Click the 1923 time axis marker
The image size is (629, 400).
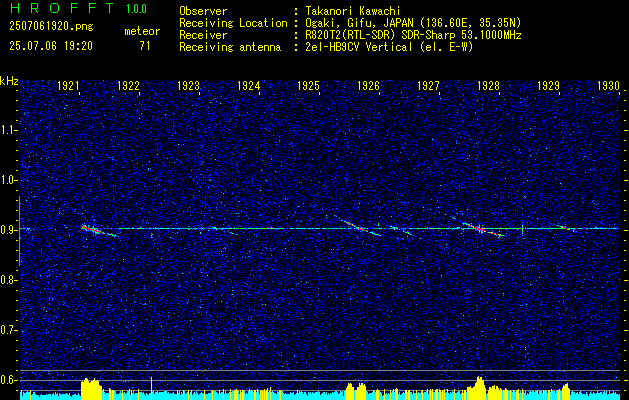pyautogui.click(x=189, y=85)
